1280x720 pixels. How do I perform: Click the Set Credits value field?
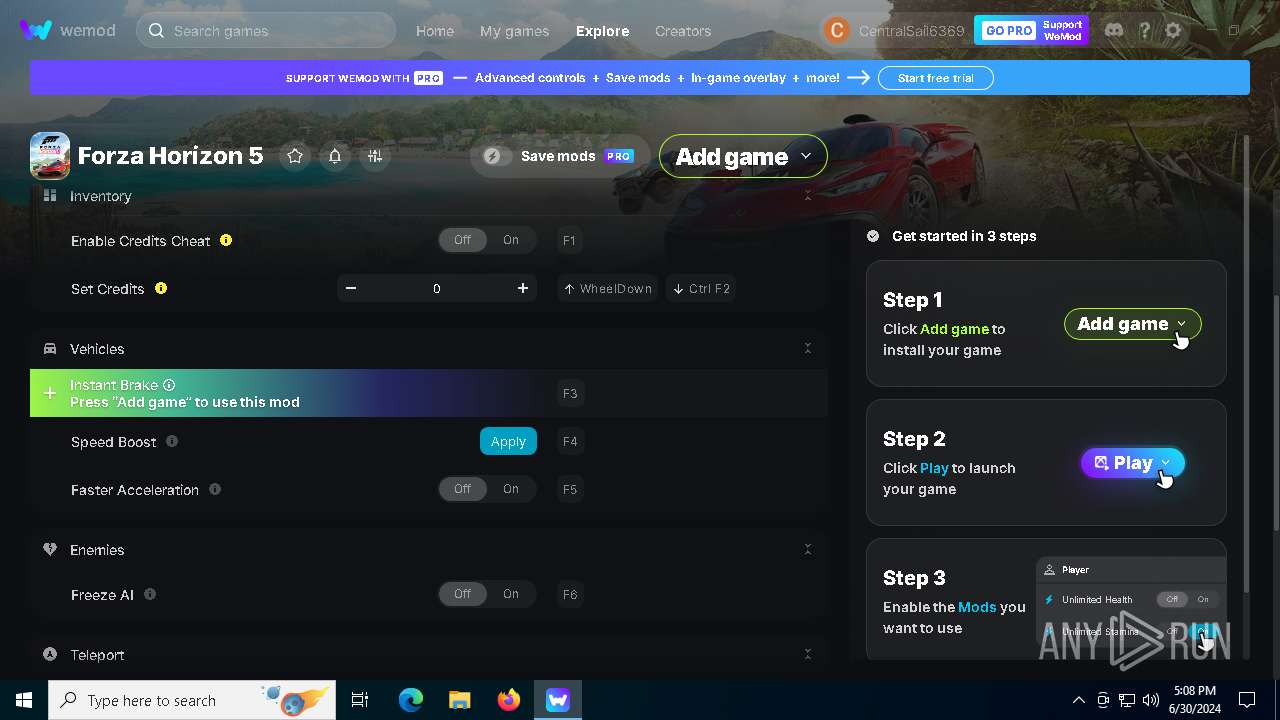pos(437,288)
